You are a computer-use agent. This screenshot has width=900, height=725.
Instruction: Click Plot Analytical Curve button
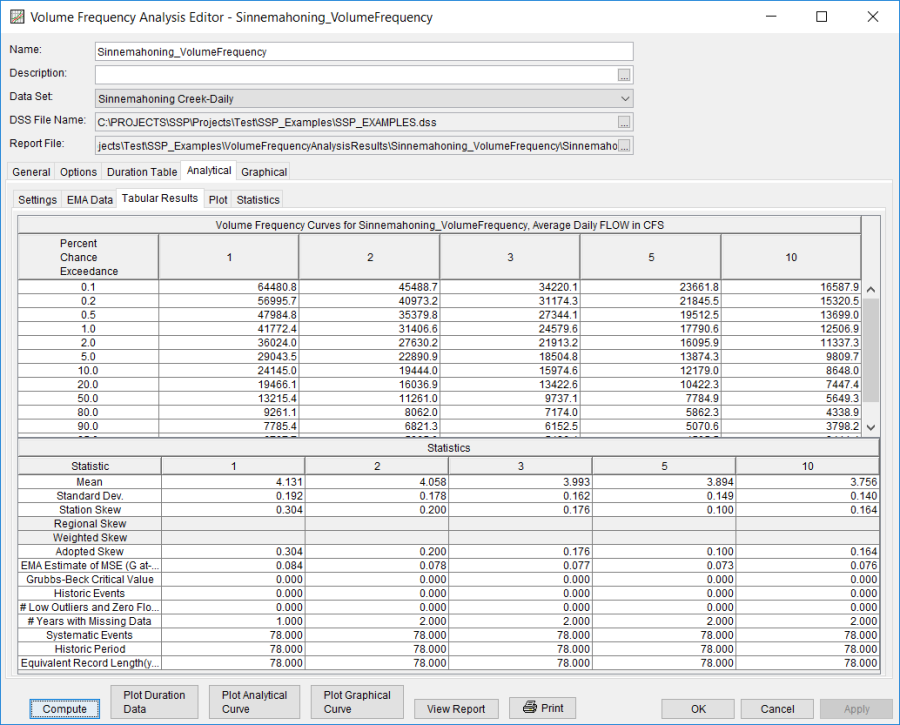click(x=254, y=701)
